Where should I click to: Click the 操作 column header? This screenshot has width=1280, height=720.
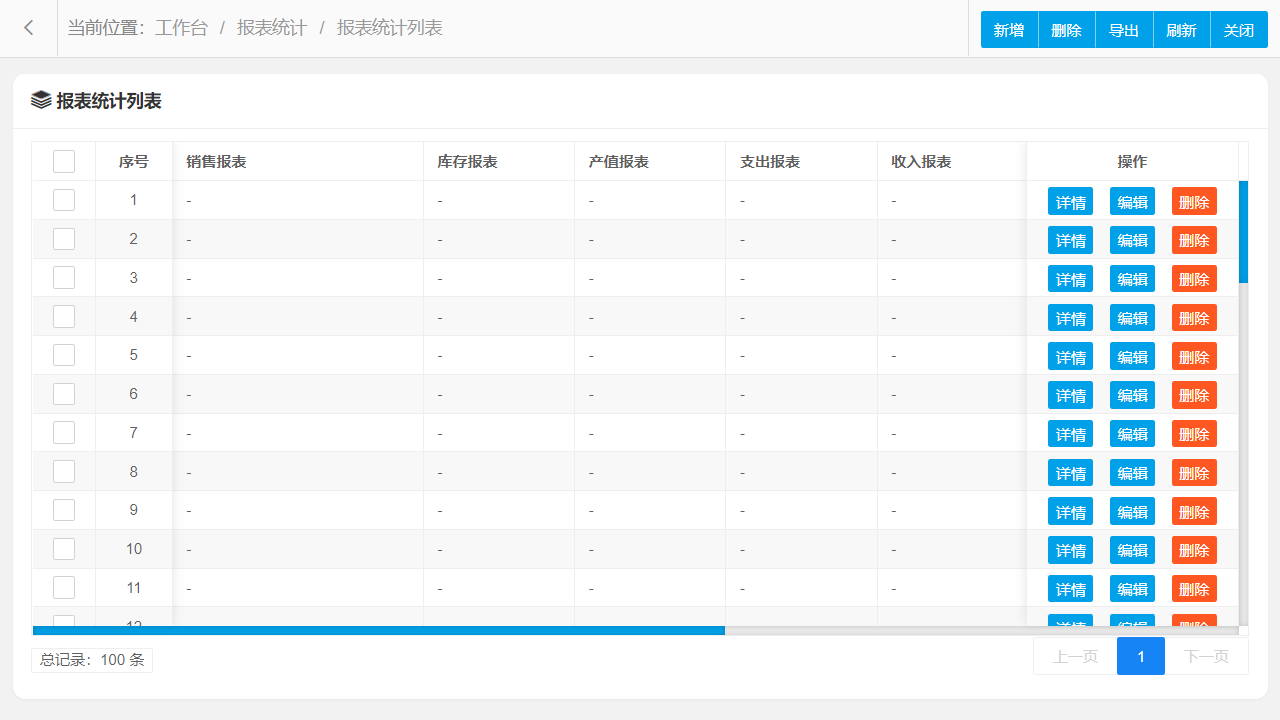tap(1132, 161)
